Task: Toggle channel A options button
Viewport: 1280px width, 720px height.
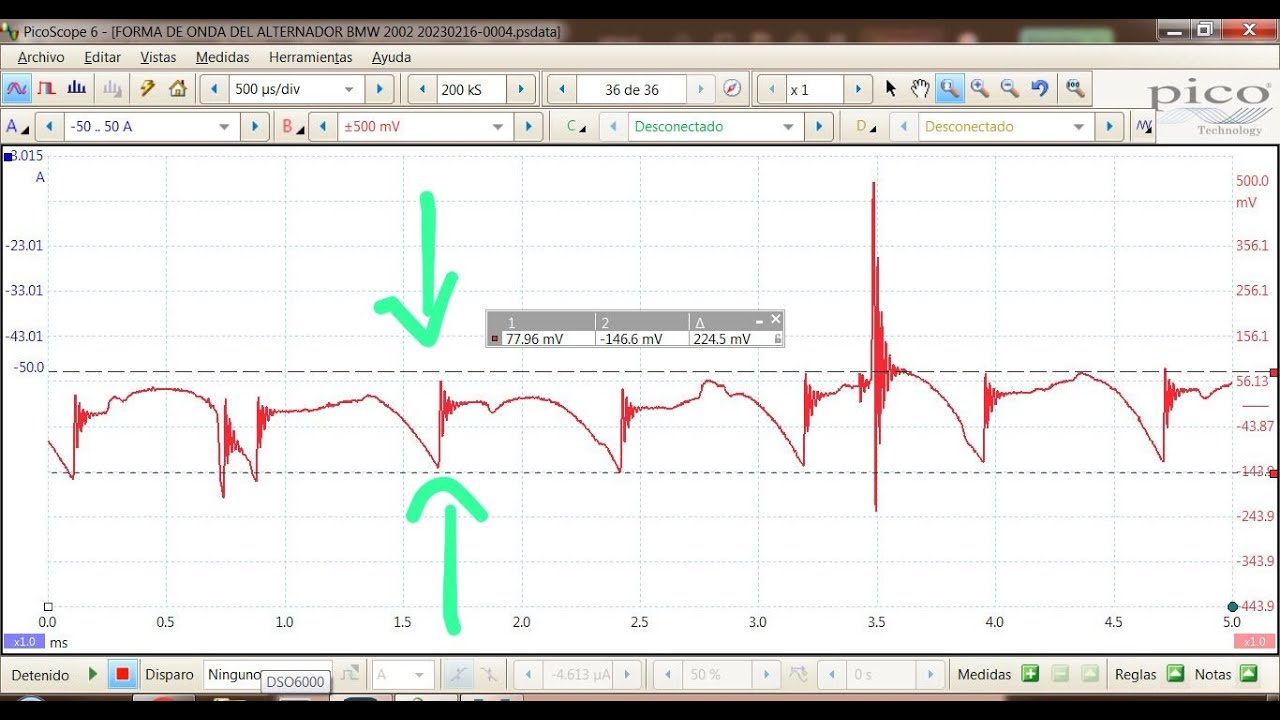Action: click(x=17, y=127)
